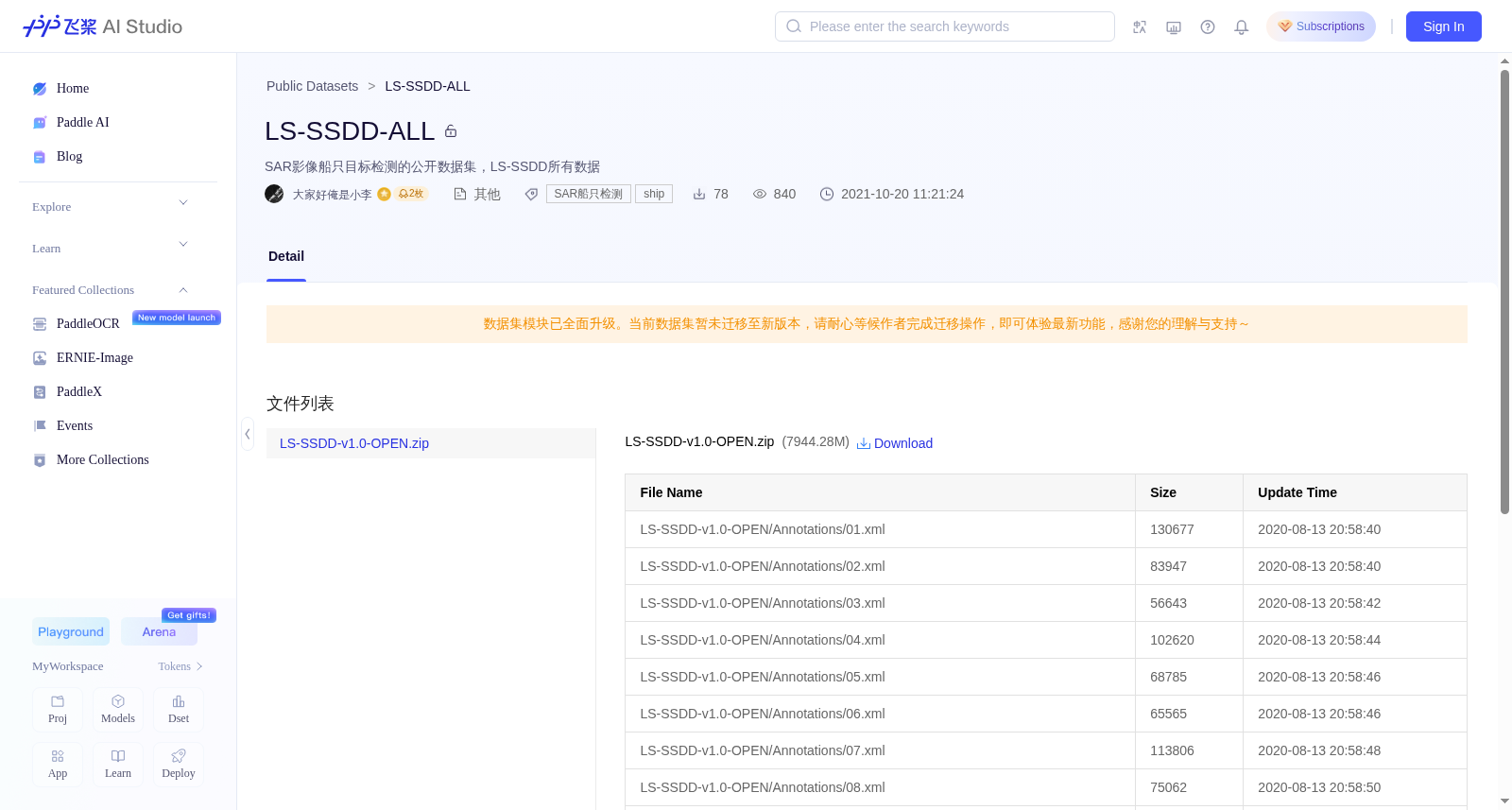Open Paddle AI menu item

(x=83, y=123)
